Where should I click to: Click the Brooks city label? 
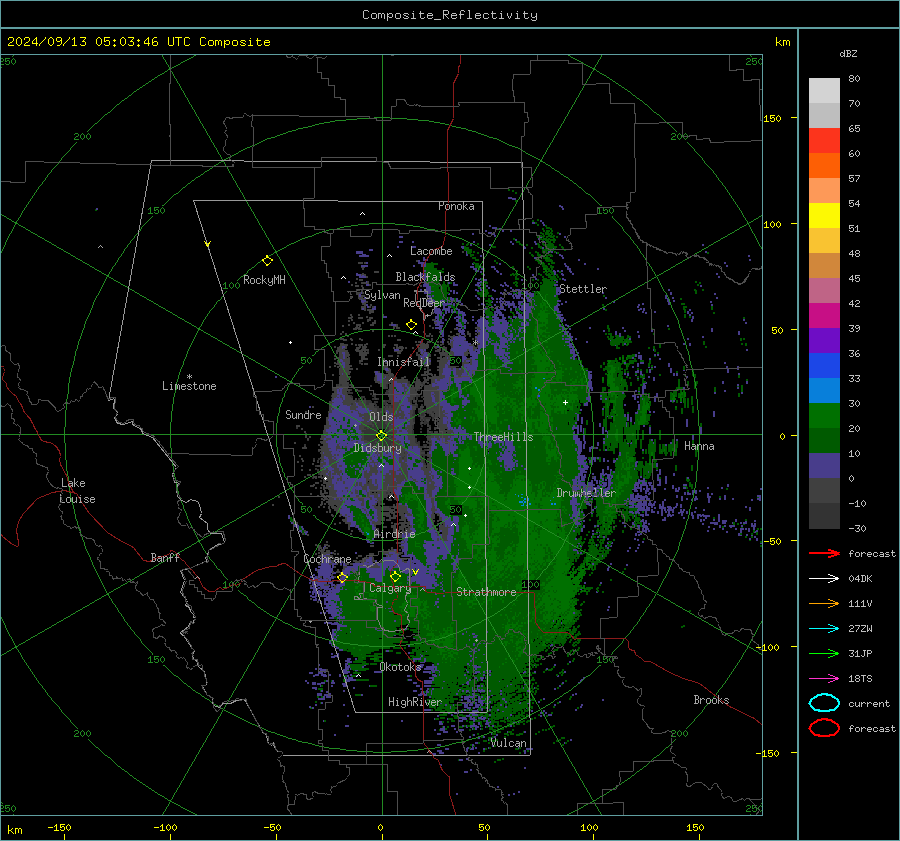coord(711,700)
